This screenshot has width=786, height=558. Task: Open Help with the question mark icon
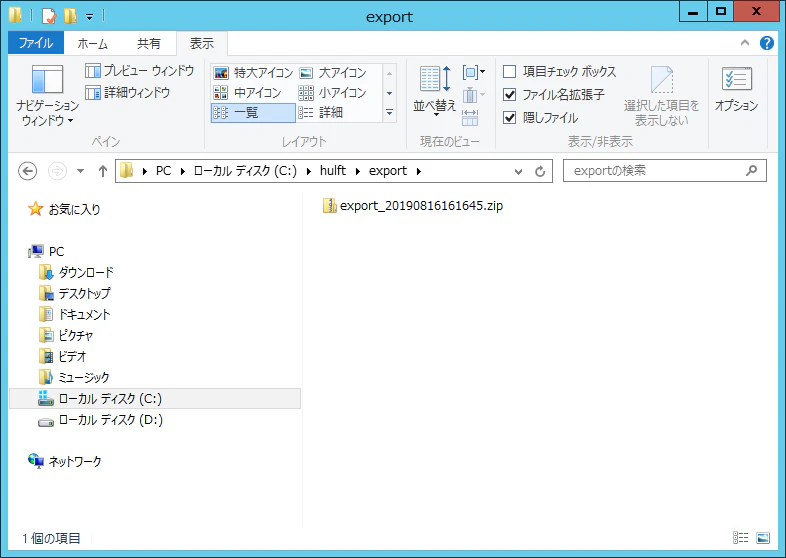point(766,43)
